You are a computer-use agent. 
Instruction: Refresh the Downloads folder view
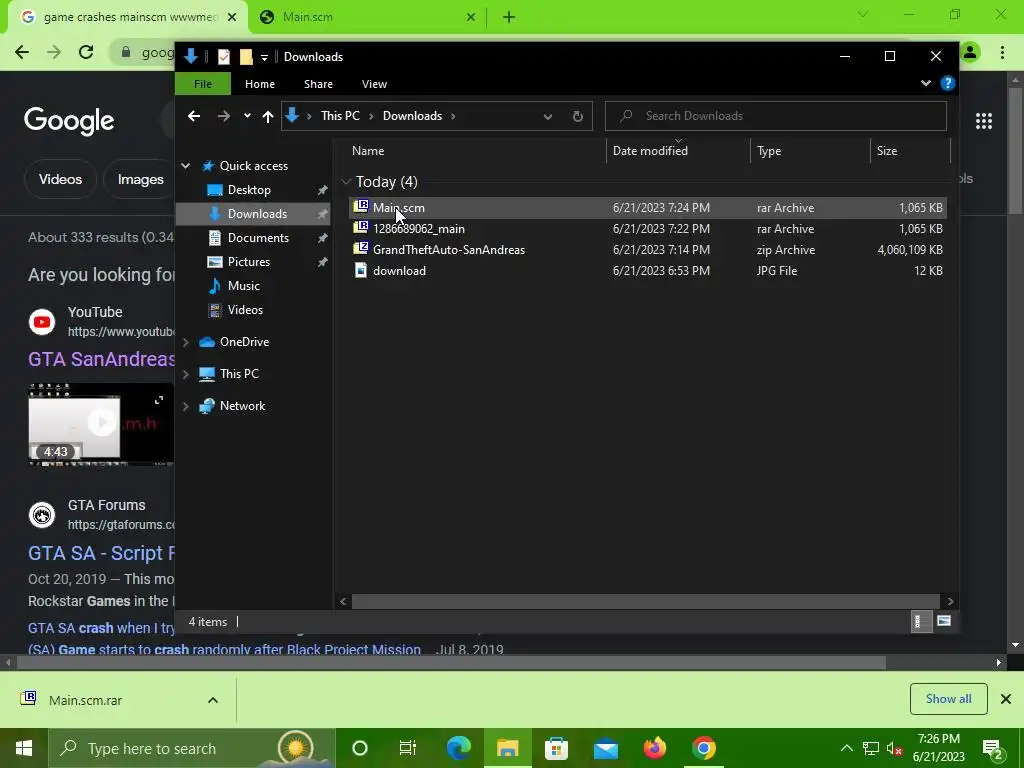tap(577, 116)
